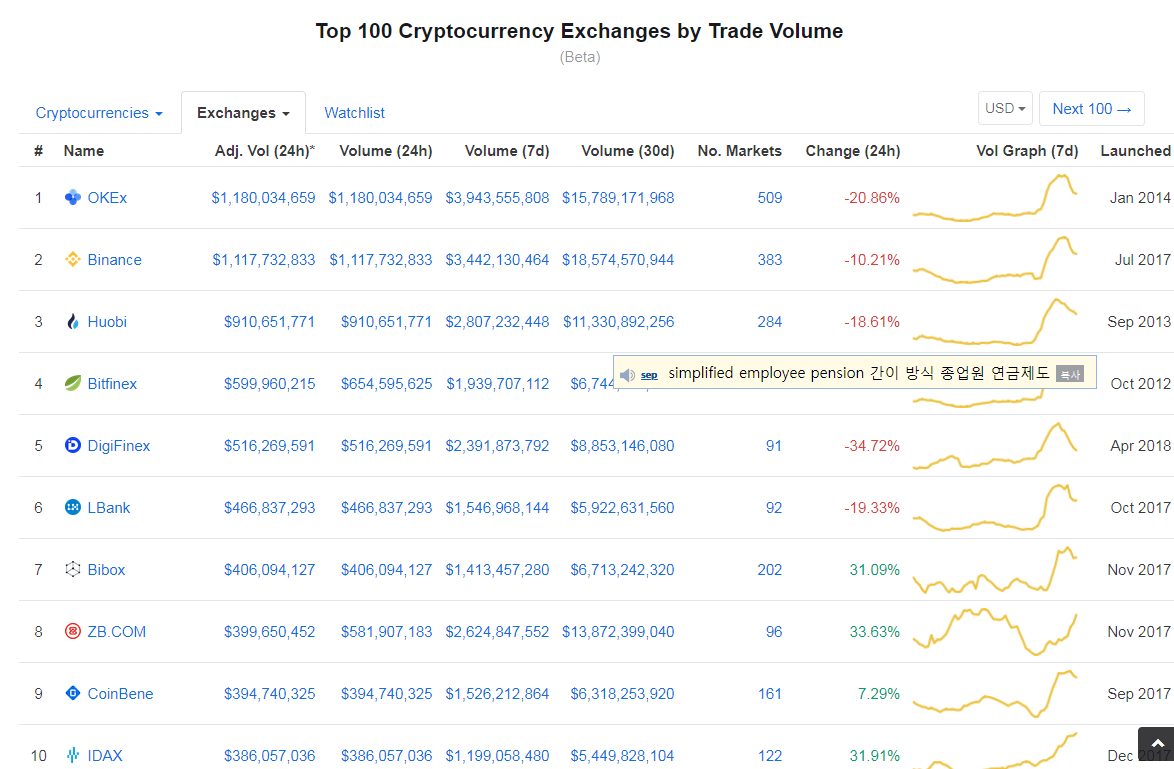Screen dimensions: 1174x769
Task: Click OKEx change value -20.86%
Action: tap(872, 198)
